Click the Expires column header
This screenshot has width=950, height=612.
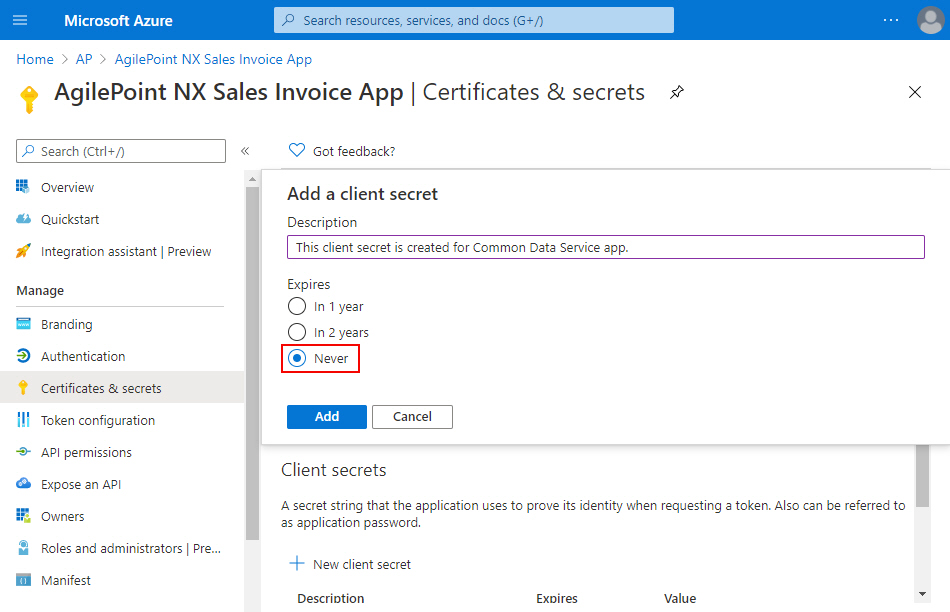tap(557, 599)
